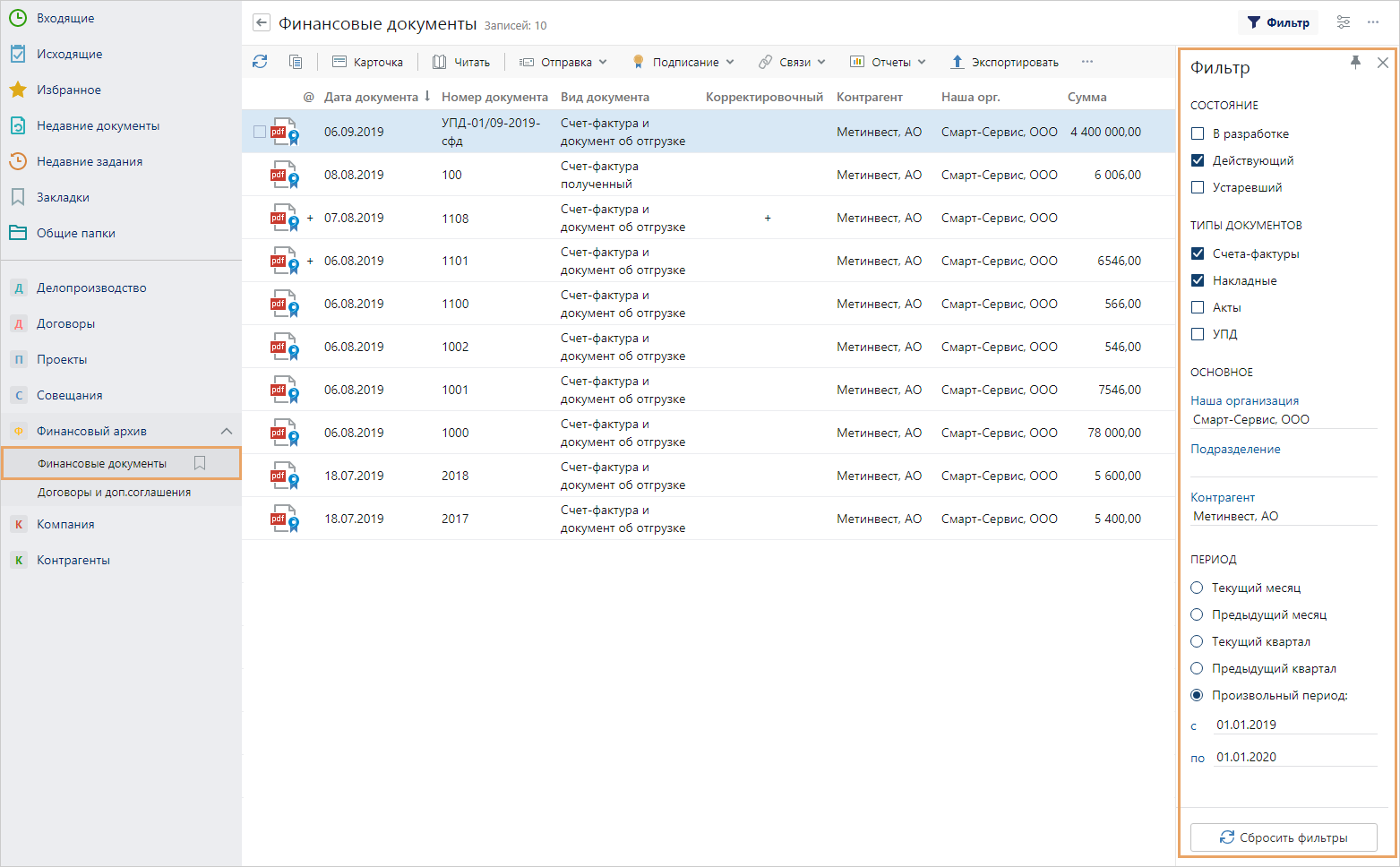Image resolution: width=1400 pixels, height=867 pixels.
Task: Click the bookmark icon on Финансовые документы item
Action: (x=200, y=463)
